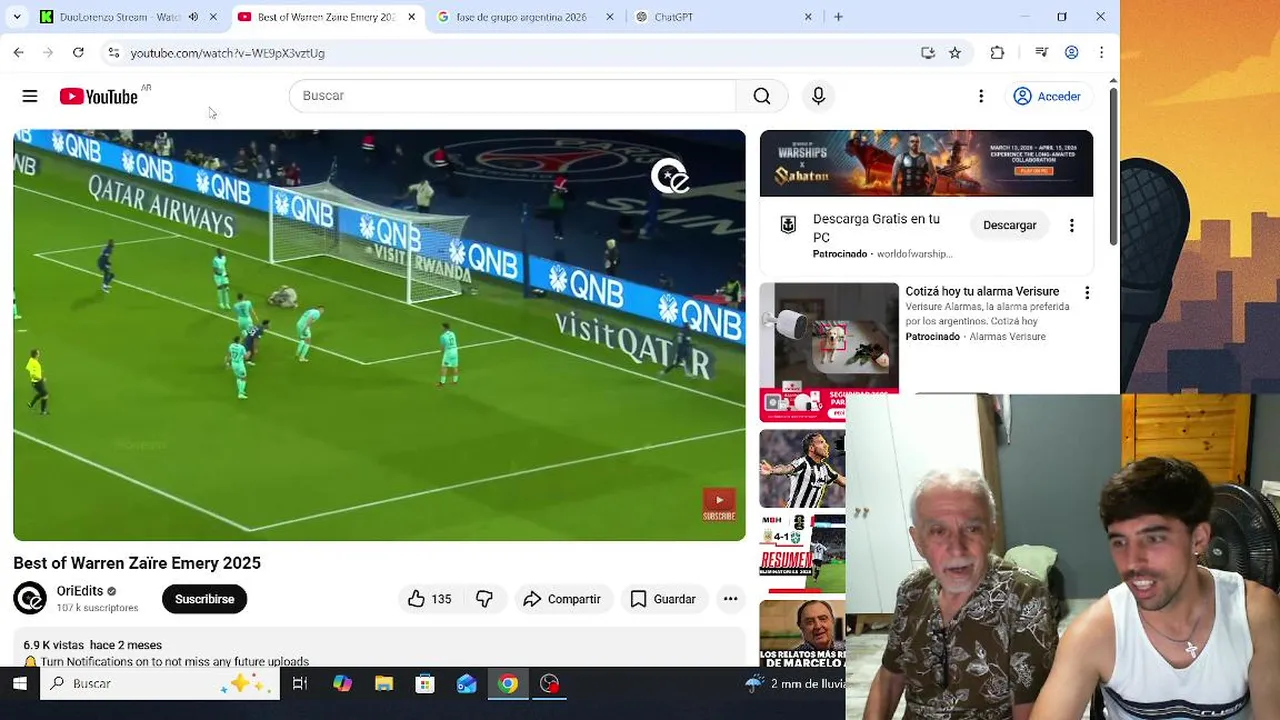Open the Verisure camera ad thumbnail
This screenshot has height=720, width=1280.
tap(829, 352)
